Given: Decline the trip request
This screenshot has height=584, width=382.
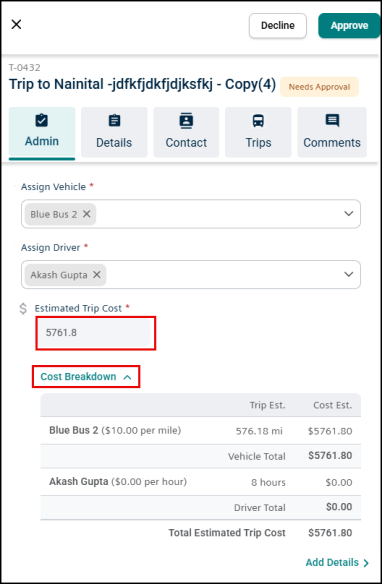Looking at the screenshot, I should point(278,26).
